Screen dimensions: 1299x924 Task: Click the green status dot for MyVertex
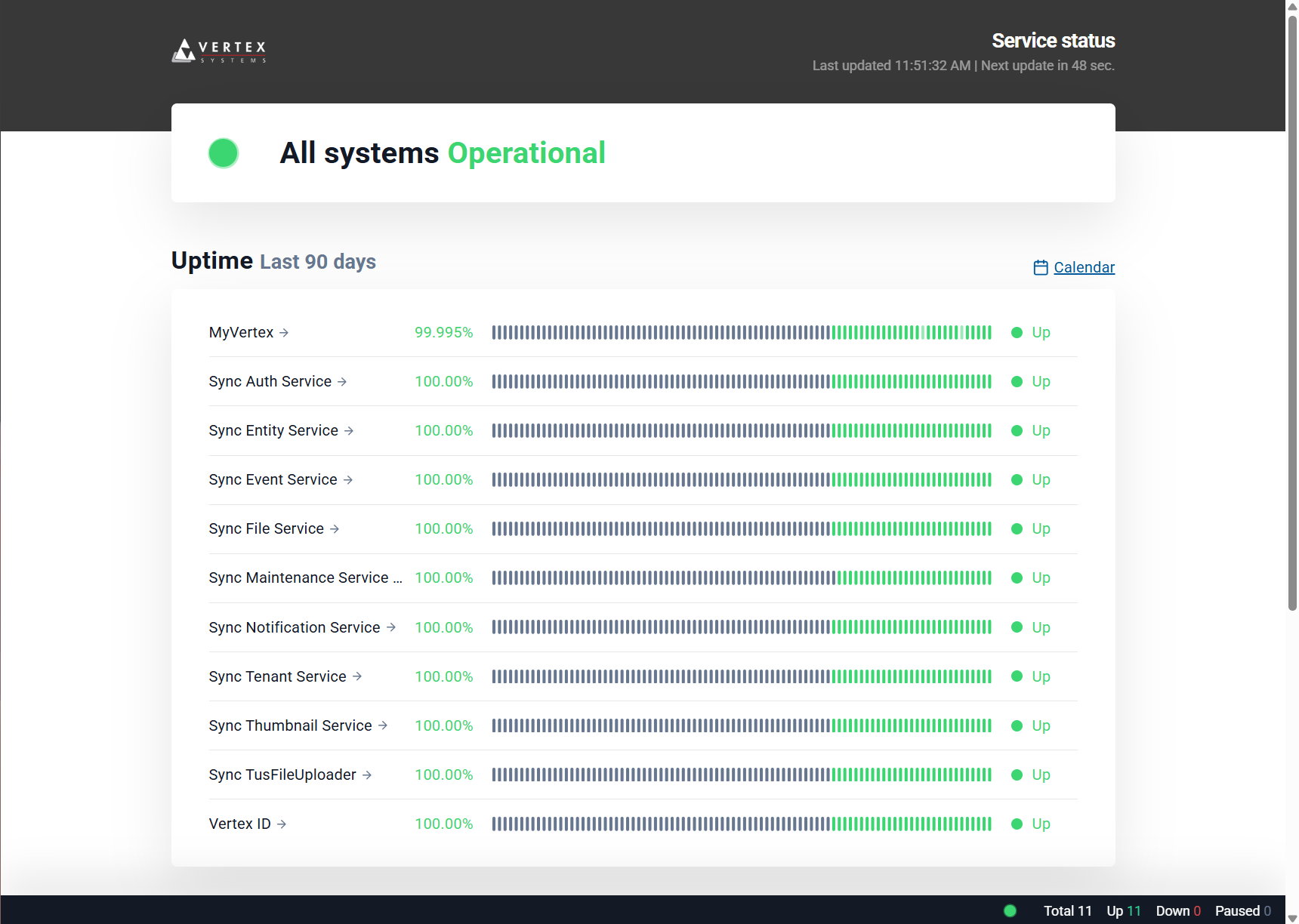(1017, 333)
